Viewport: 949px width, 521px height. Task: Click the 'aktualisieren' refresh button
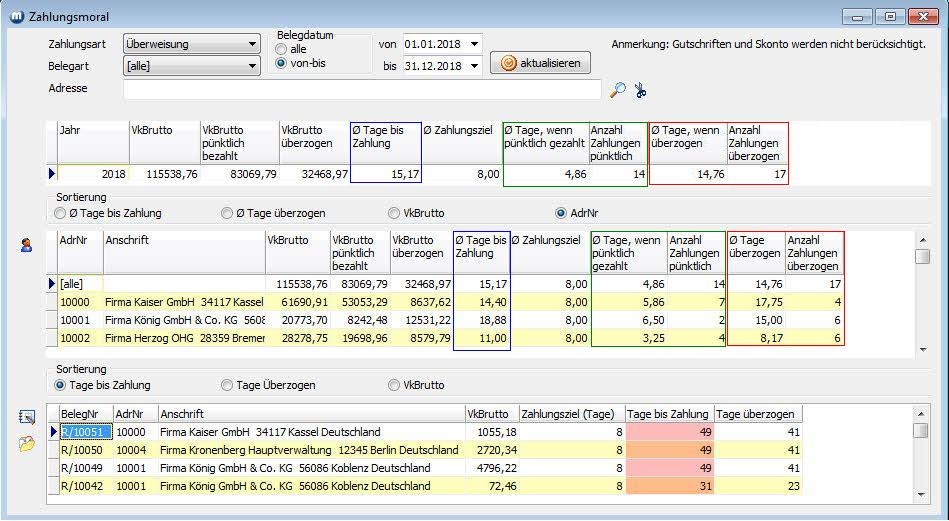tap(540, 62)
